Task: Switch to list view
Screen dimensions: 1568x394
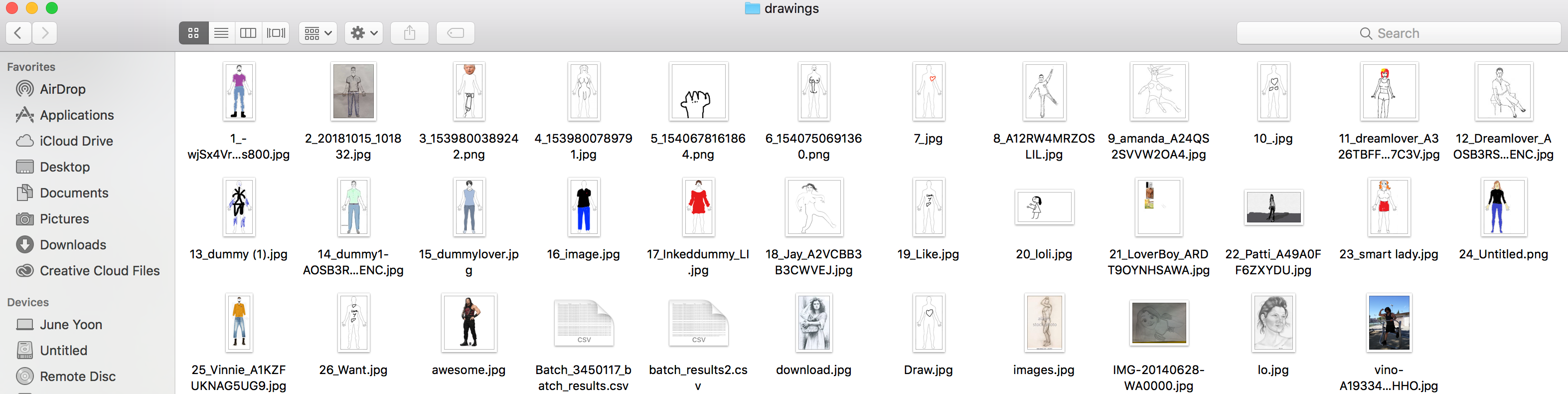Action: 222,33
